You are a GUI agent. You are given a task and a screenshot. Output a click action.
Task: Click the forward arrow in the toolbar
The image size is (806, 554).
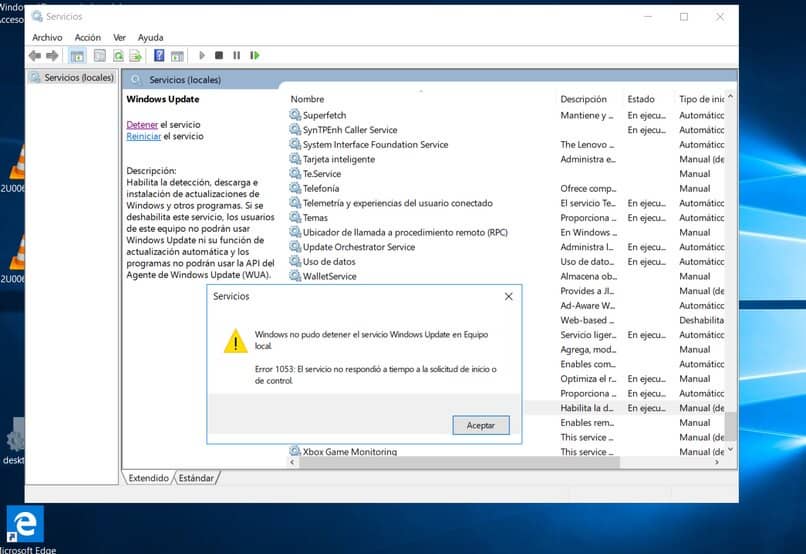(52, 56)
